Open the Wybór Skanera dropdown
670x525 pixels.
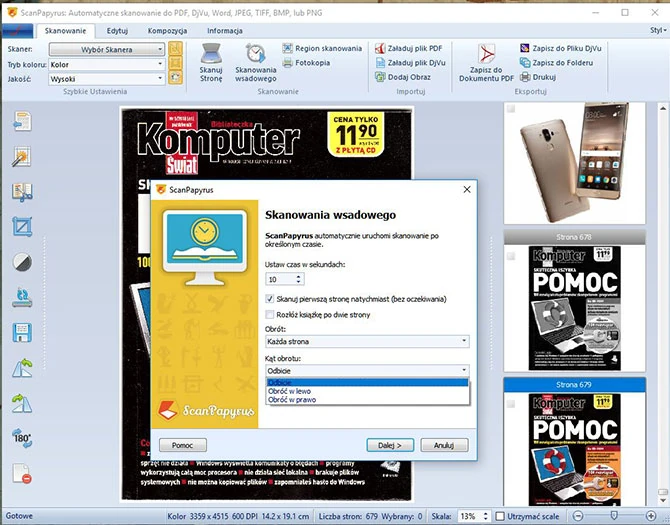click(x=106, y=48)
